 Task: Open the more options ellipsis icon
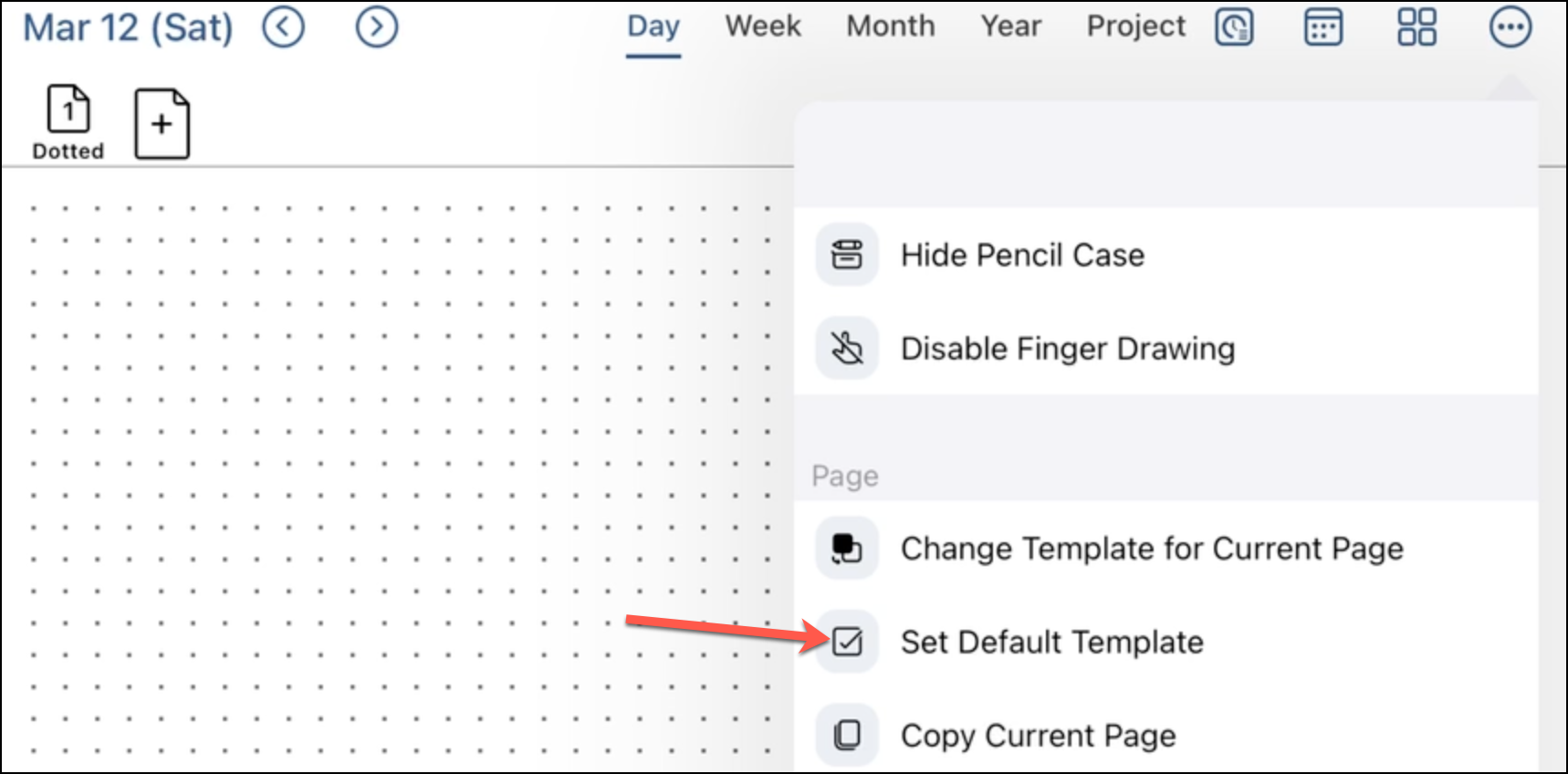1511,27
